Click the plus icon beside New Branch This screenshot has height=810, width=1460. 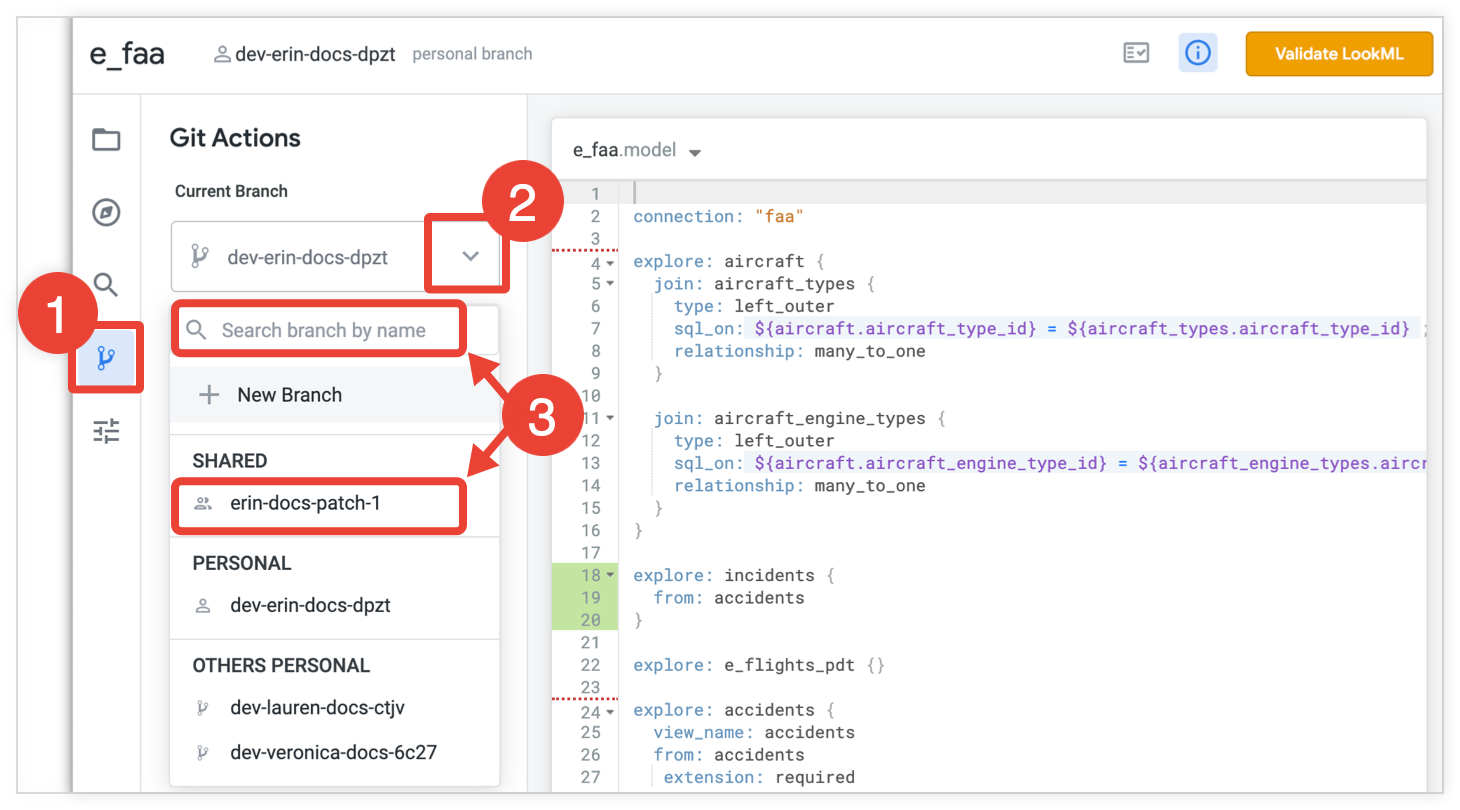tap(209, 395)
